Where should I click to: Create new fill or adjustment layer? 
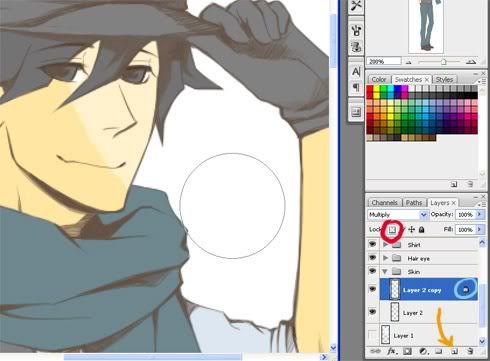(x=423, y=351)
